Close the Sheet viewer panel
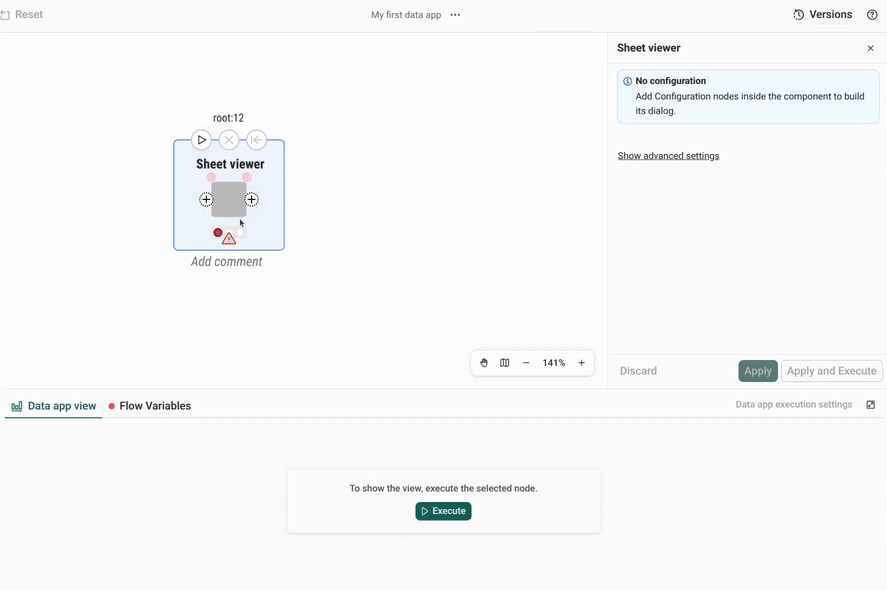Viewport: 887px width, 590px height. (x=871, y=48)
